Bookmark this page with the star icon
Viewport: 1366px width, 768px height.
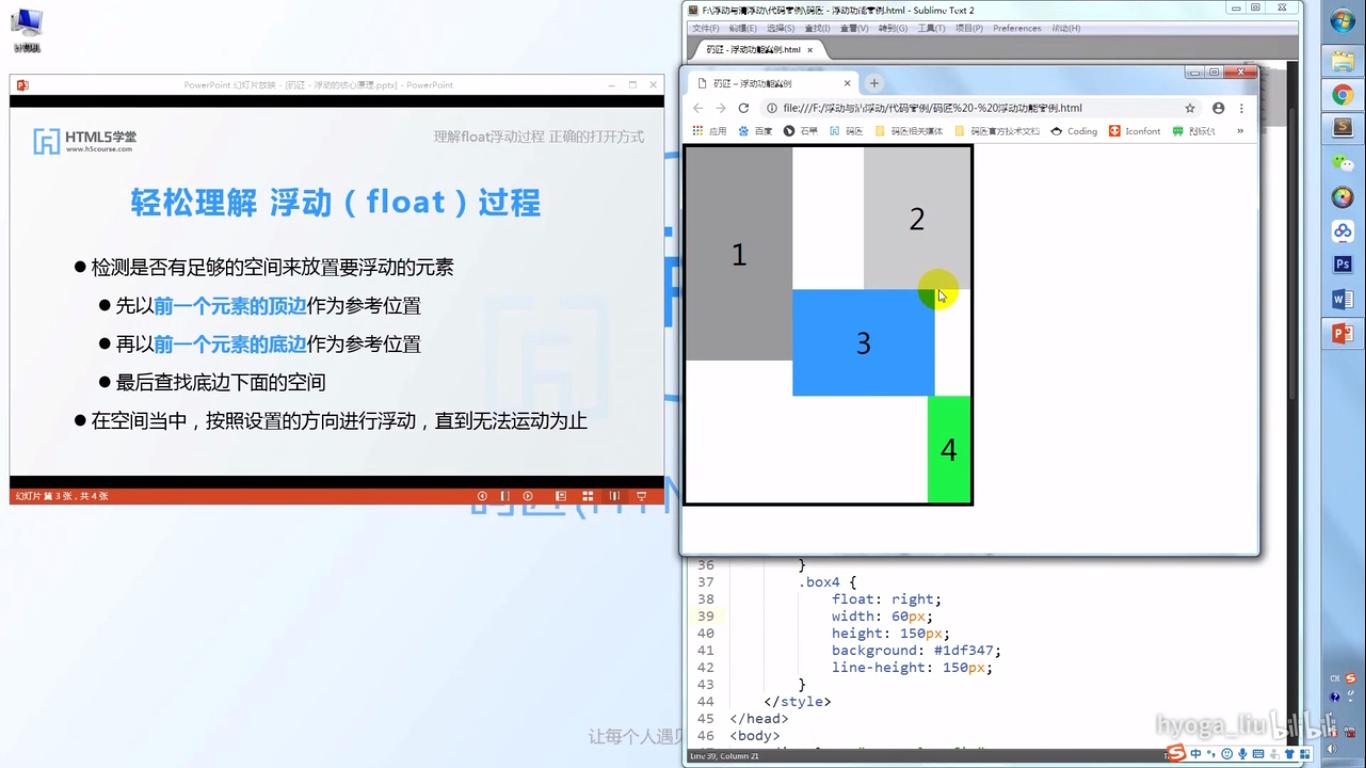[1190, 108]
